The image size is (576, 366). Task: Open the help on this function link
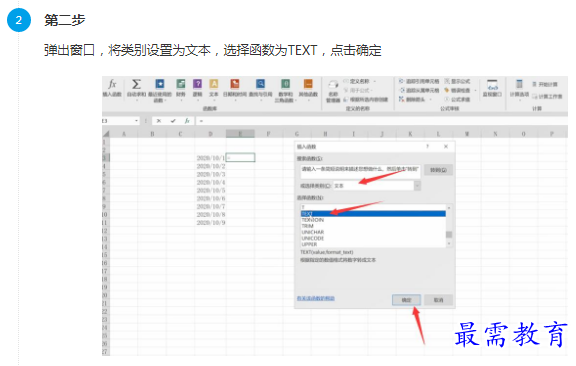click(x=316, y=298)
